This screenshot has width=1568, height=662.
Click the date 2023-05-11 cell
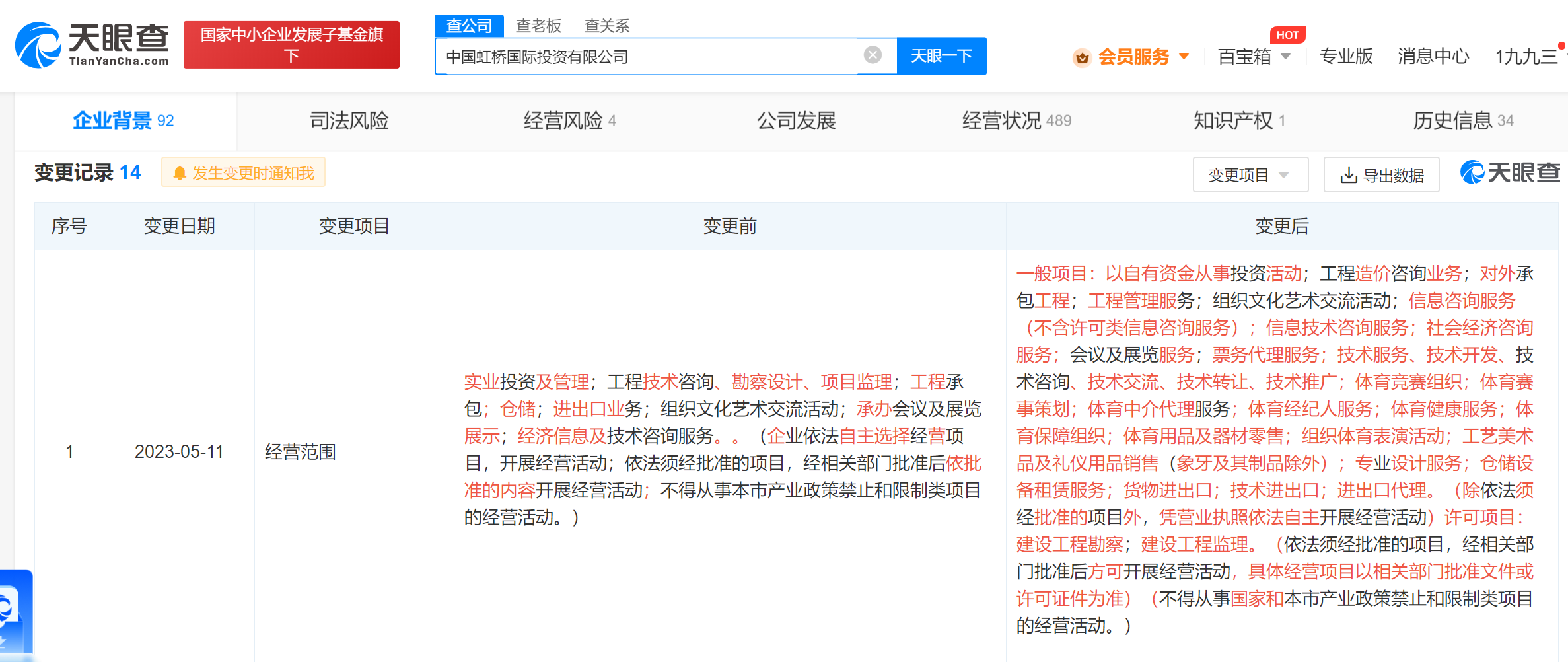pos(179,451)
